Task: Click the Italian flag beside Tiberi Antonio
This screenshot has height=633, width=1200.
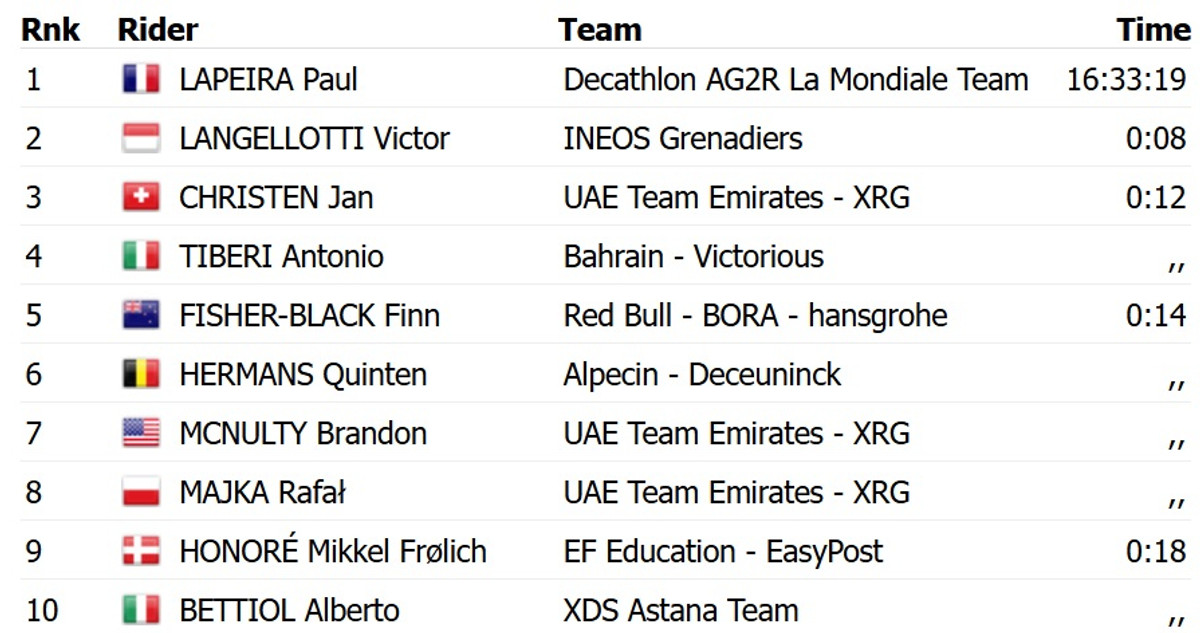Action: 141,256
